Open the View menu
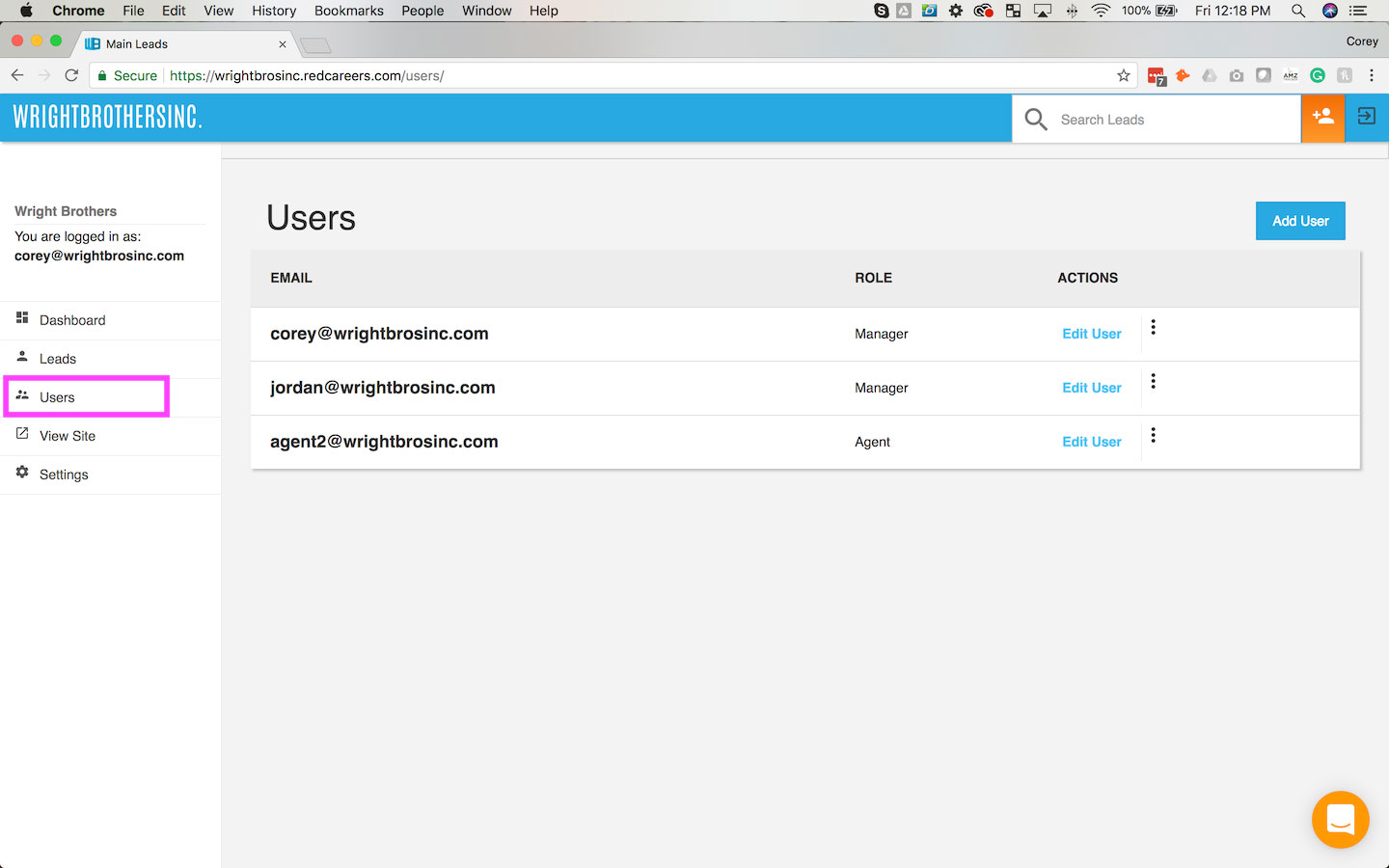This screenshot has width=1389, height=868. tap(219, 11)
